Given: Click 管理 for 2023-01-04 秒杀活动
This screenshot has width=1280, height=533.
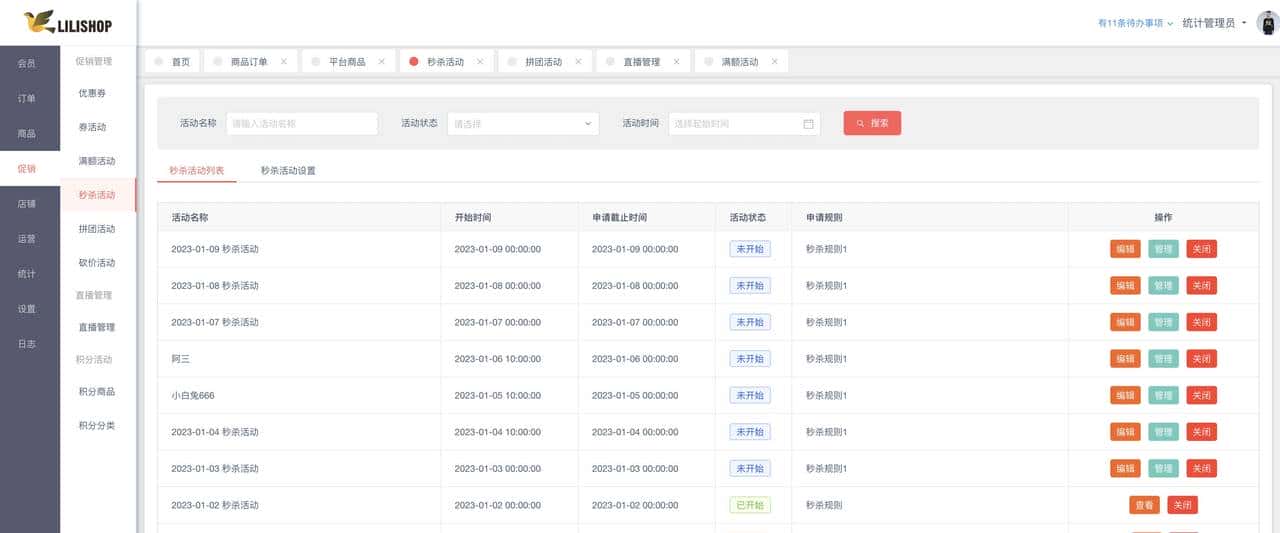Looking at the screenshot, I should click(x=1163, y=431).
